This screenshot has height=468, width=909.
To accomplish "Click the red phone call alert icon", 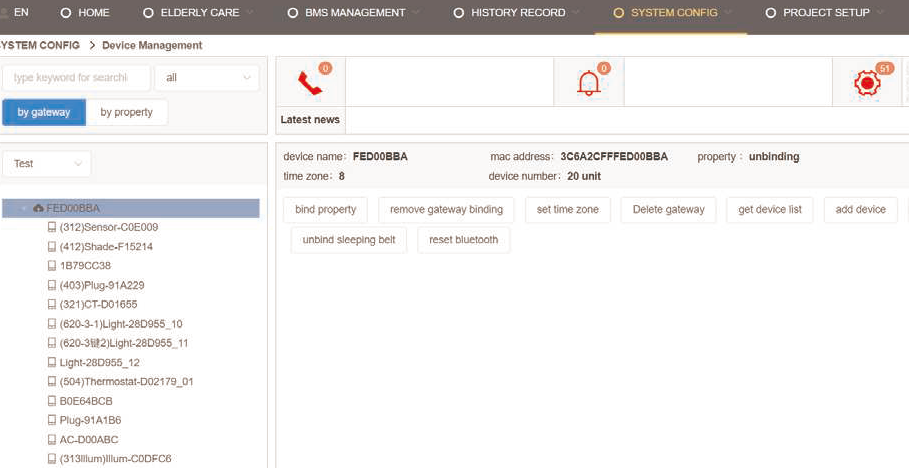I will tap(310, 83).
